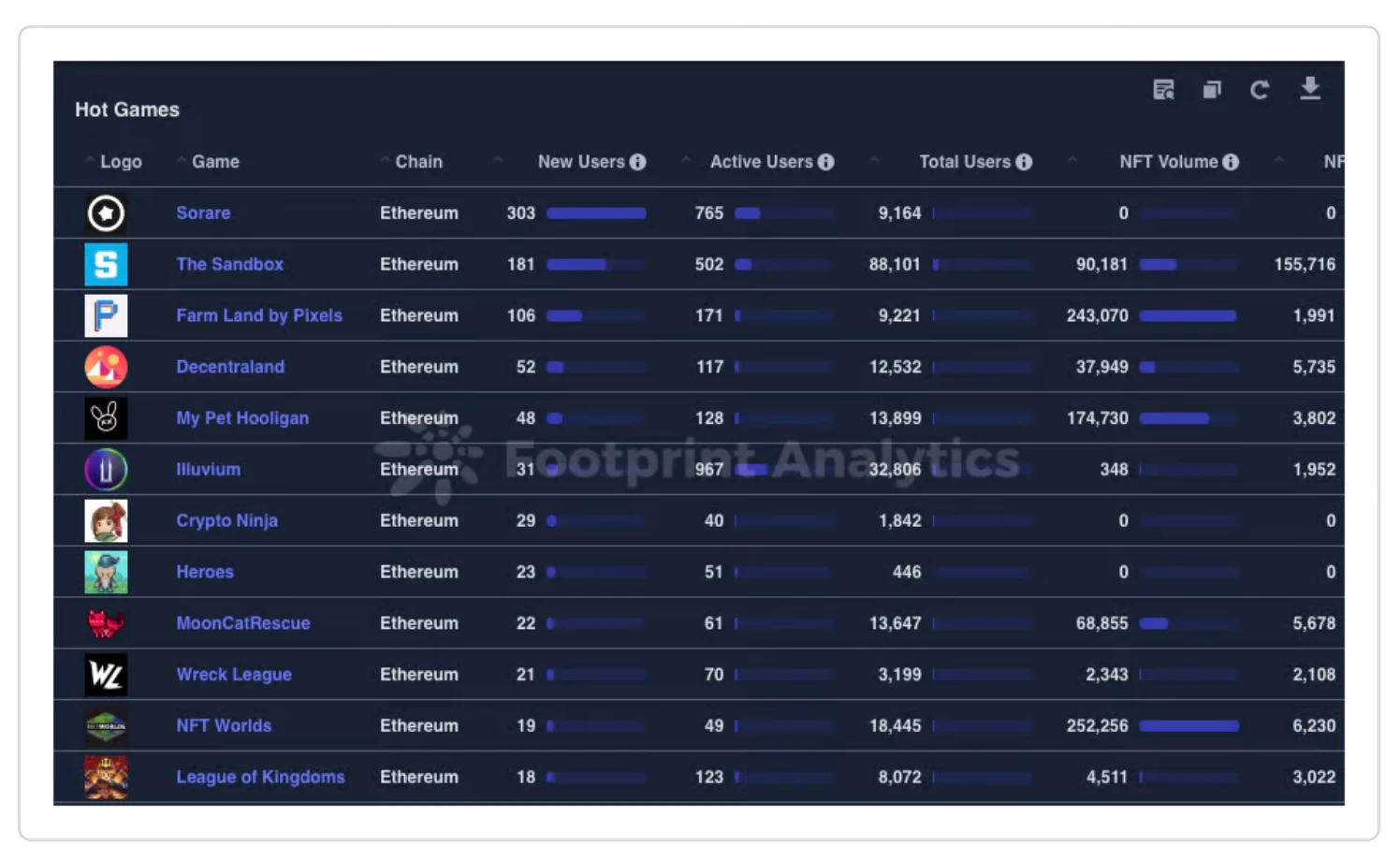The image size is (1400, 861).
Task: Click the Wreck League logo thumbnail
Action: (106, 675)
